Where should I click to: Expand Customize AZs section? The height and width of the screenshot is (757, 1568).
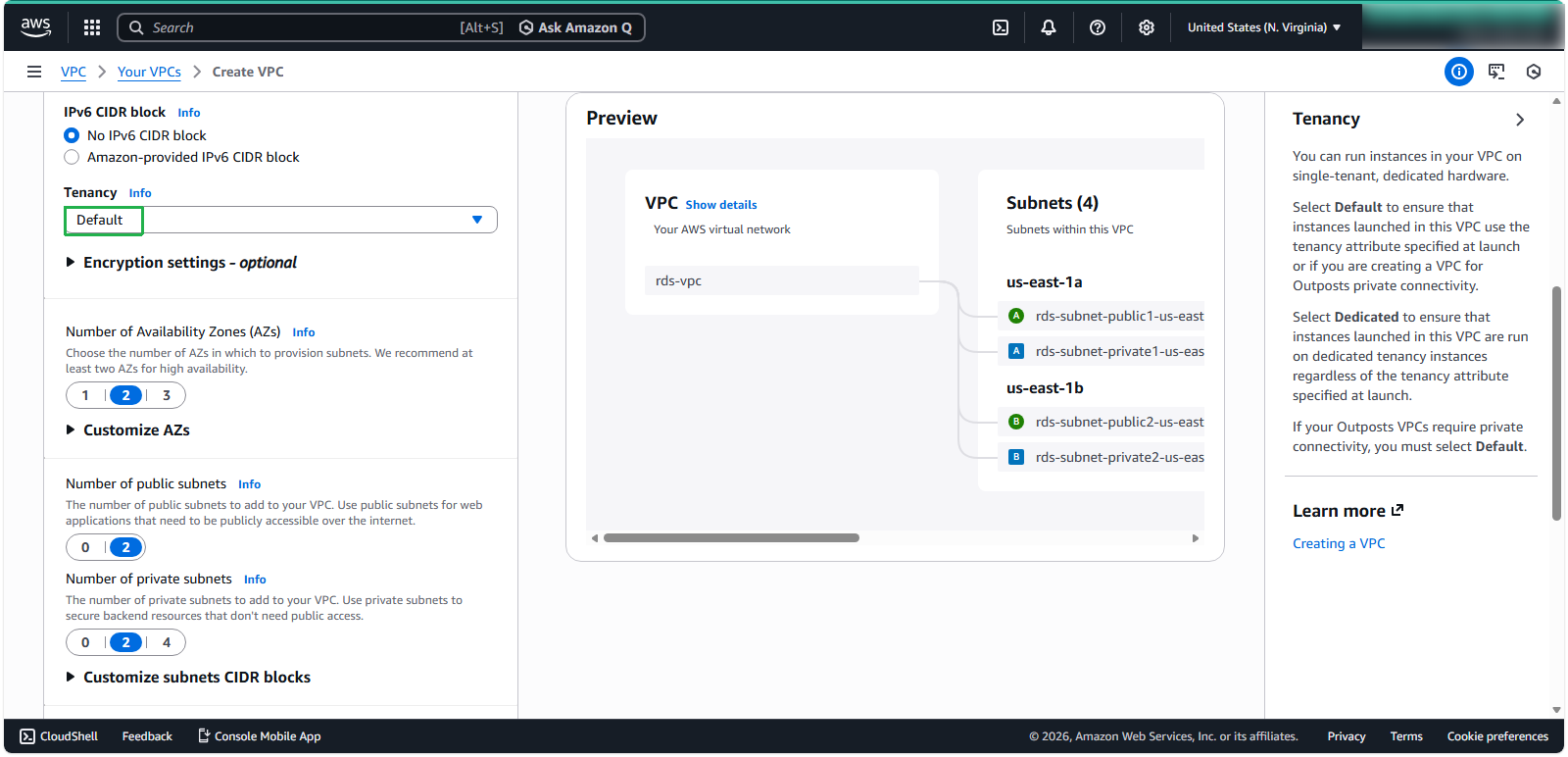[127, 430]
